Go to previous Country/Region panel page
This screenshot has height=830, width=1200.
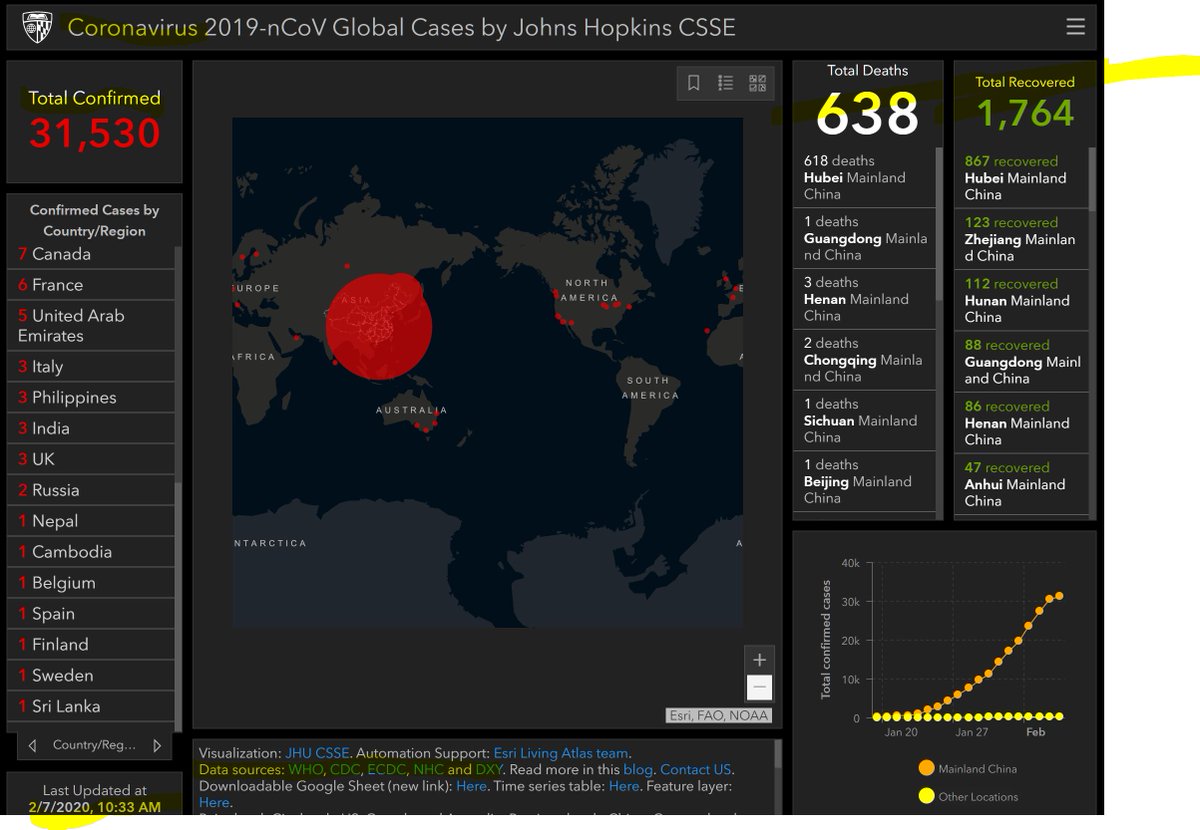coord(32,745)
